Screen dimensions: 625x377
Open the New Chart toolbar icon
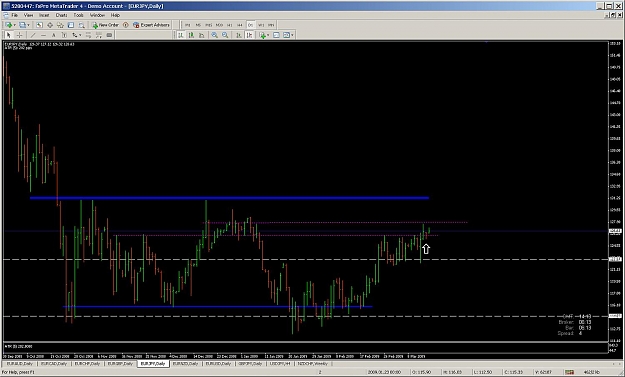pos(9,25)
